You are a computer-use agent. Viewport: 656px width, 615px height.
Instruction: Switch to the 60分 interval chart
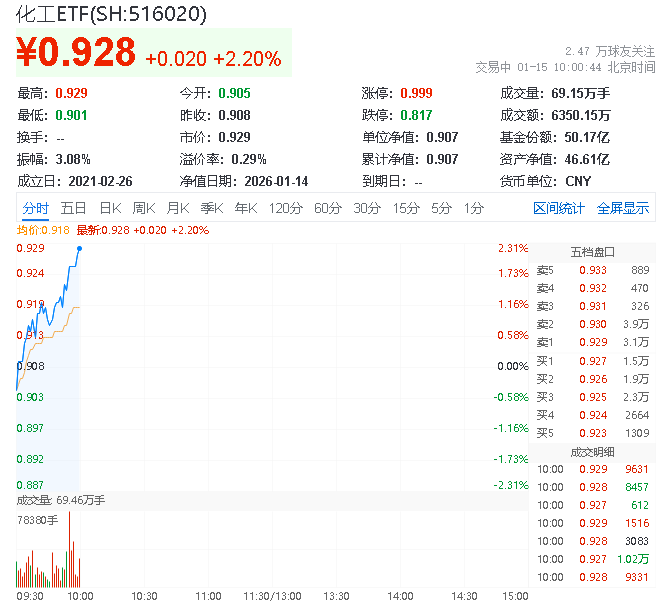tap(327, 208)
